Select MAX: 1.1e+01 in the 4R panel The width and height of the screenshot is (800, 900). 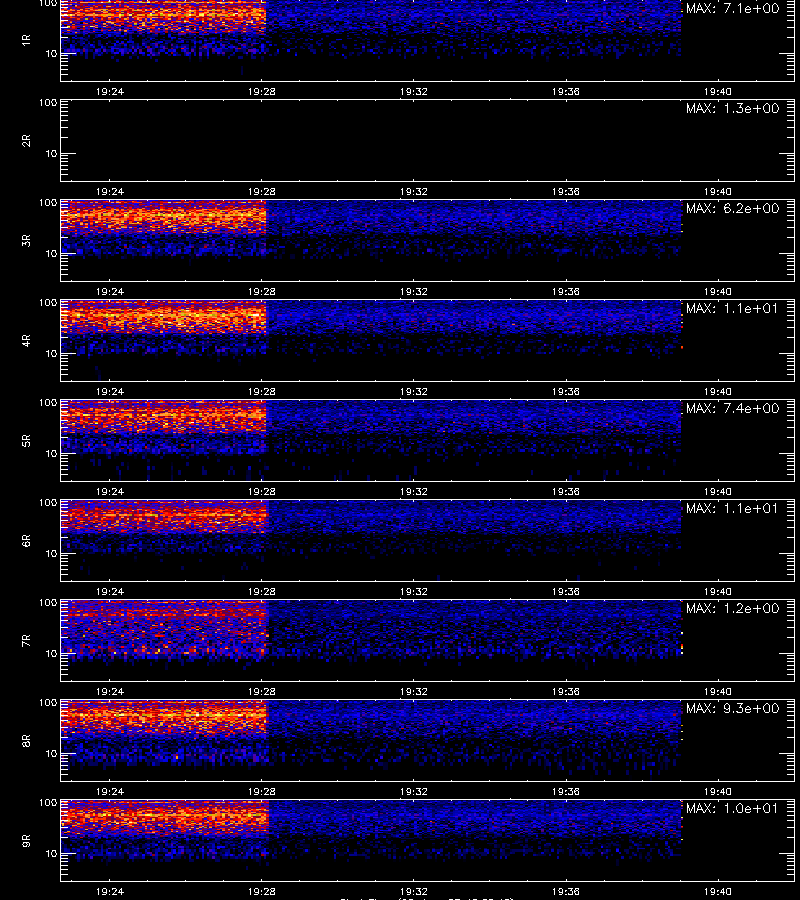point(732,308)
